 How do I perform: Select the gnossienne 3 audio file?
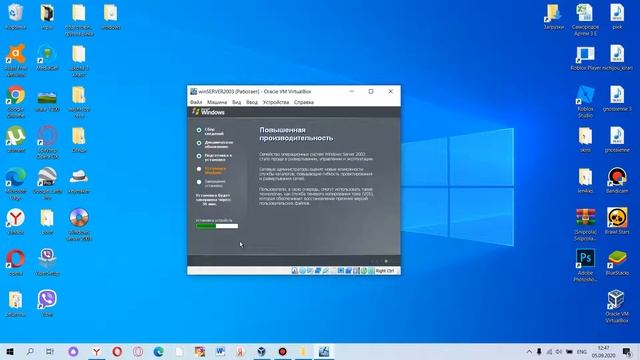(617, 99)
